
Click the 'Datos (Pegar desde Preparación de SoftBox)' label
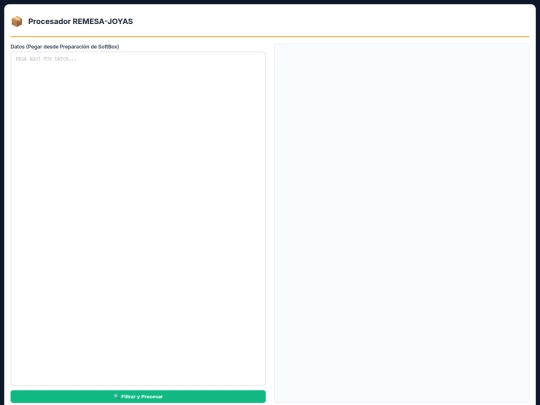point(65,46)
